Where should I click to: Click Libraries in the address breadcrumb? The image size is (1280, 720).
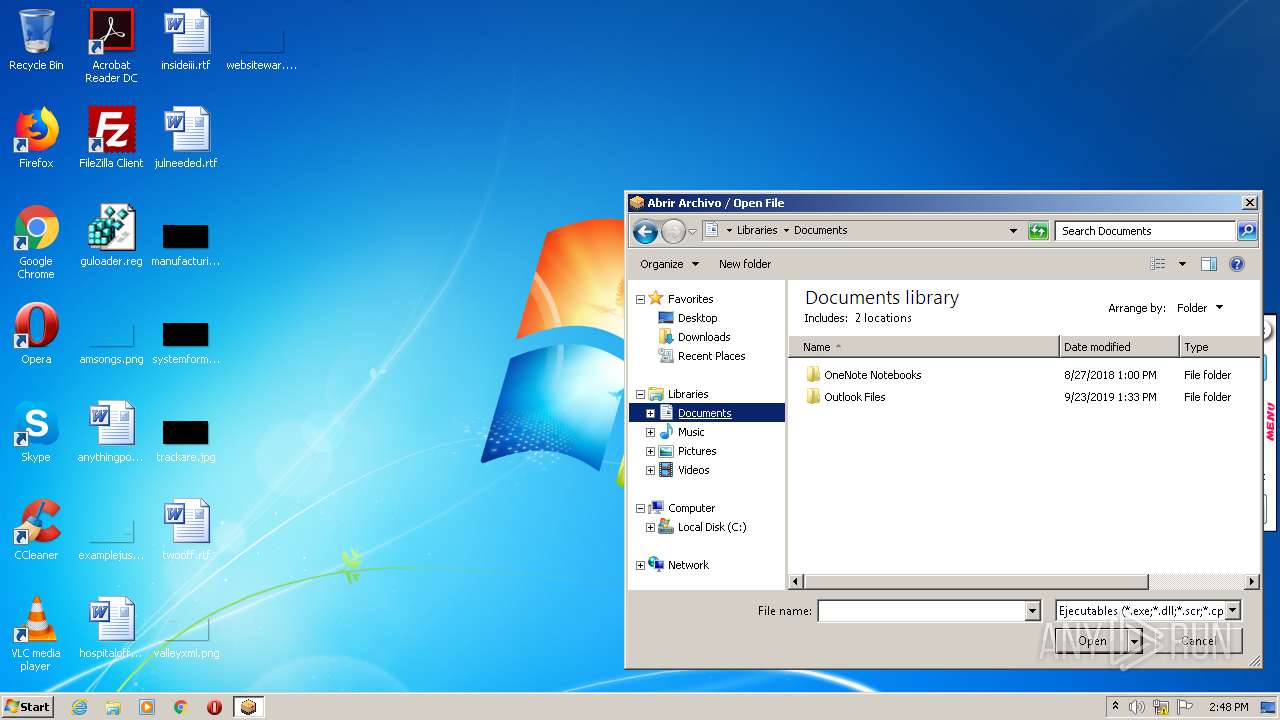click(757, 230)
